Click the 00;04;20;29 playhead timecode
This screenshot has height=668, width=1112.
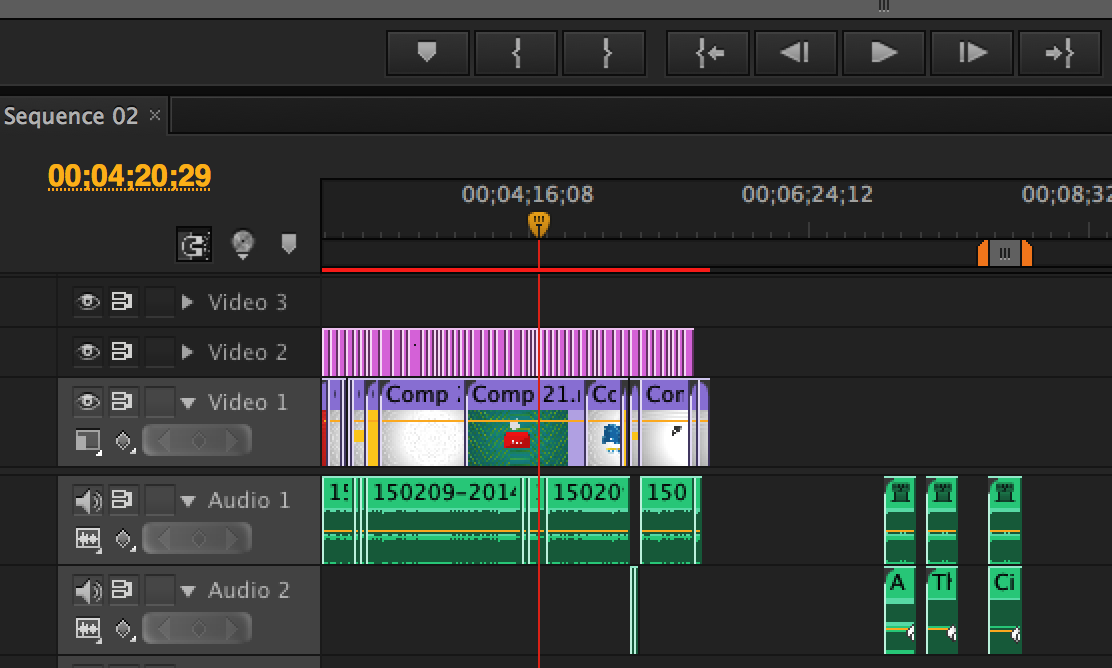[x=130, y=176]
